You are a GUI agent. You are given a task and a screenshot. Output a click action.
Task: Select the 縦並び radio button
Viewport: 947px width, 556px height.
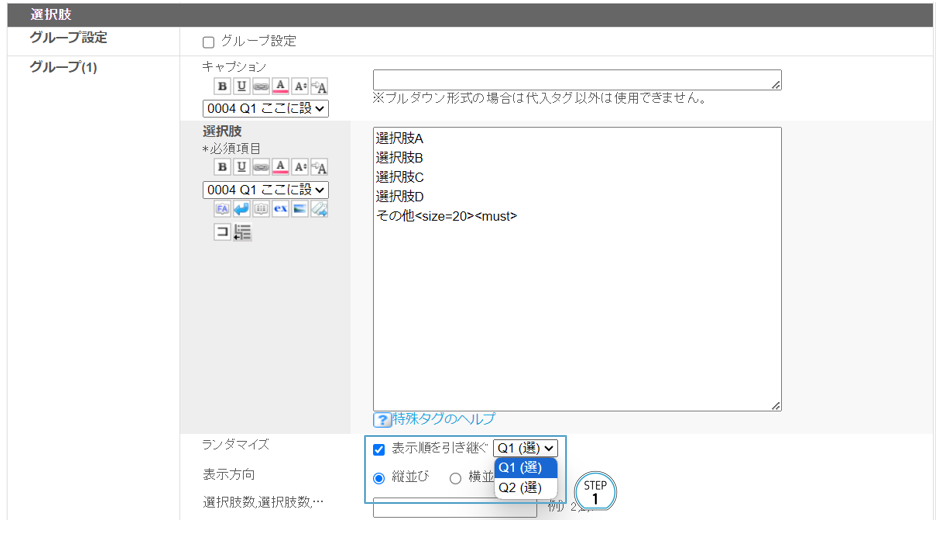(379, 478)
